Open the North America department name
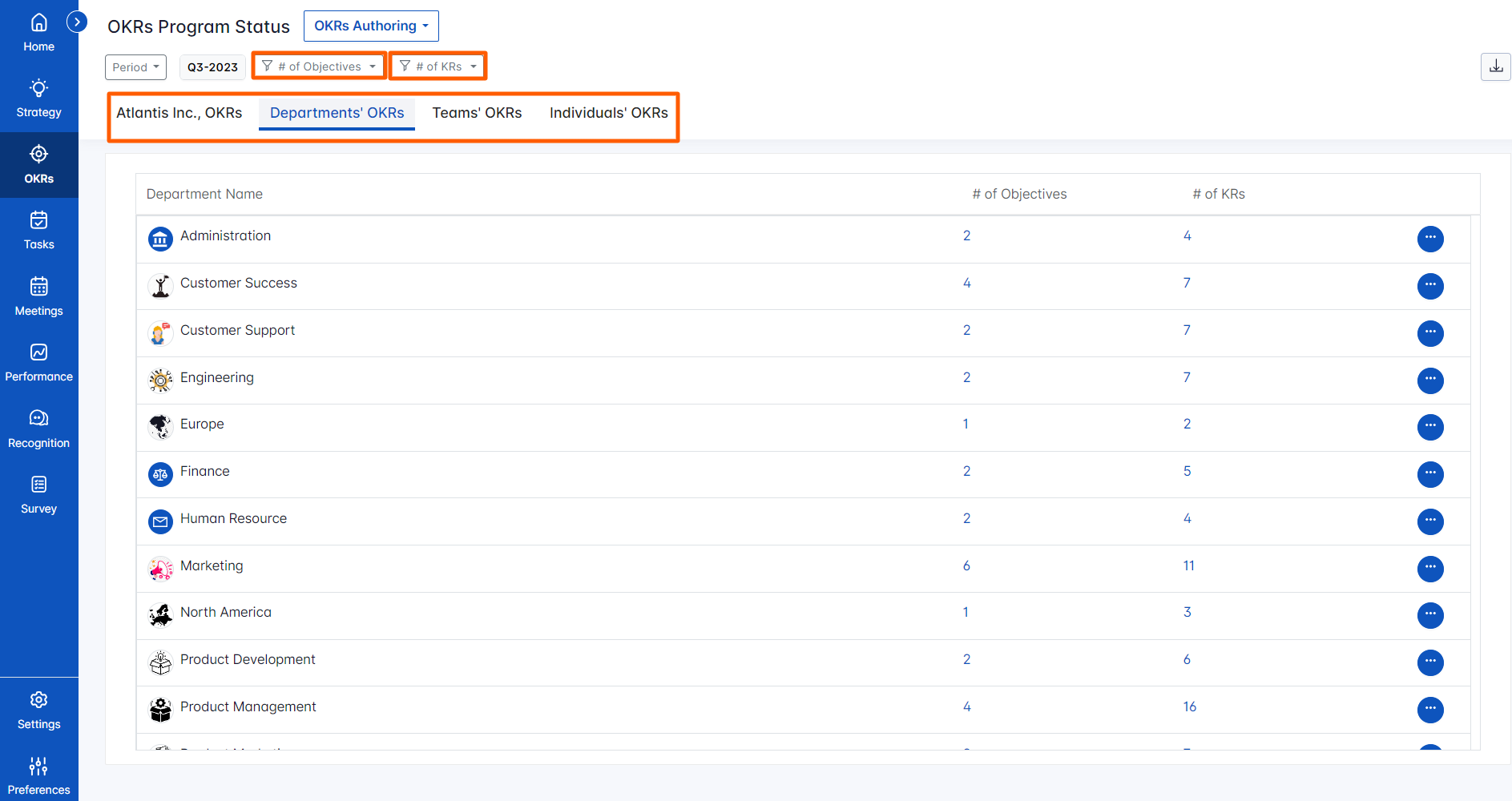1512x801 pixels. click(x=226, y=612)
